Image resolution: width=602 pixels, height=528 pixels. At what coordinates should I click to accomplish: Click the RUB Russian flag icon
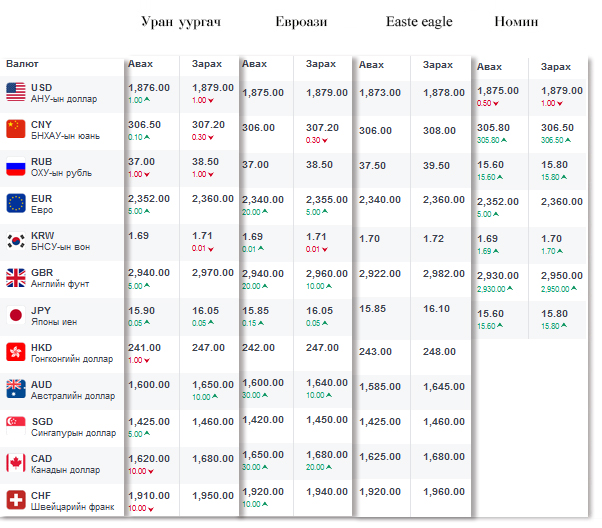(x=15, y=167)
